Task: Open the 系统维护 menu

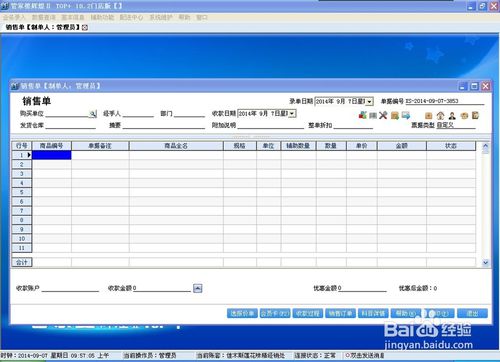Action: click(x=161, y=17)
